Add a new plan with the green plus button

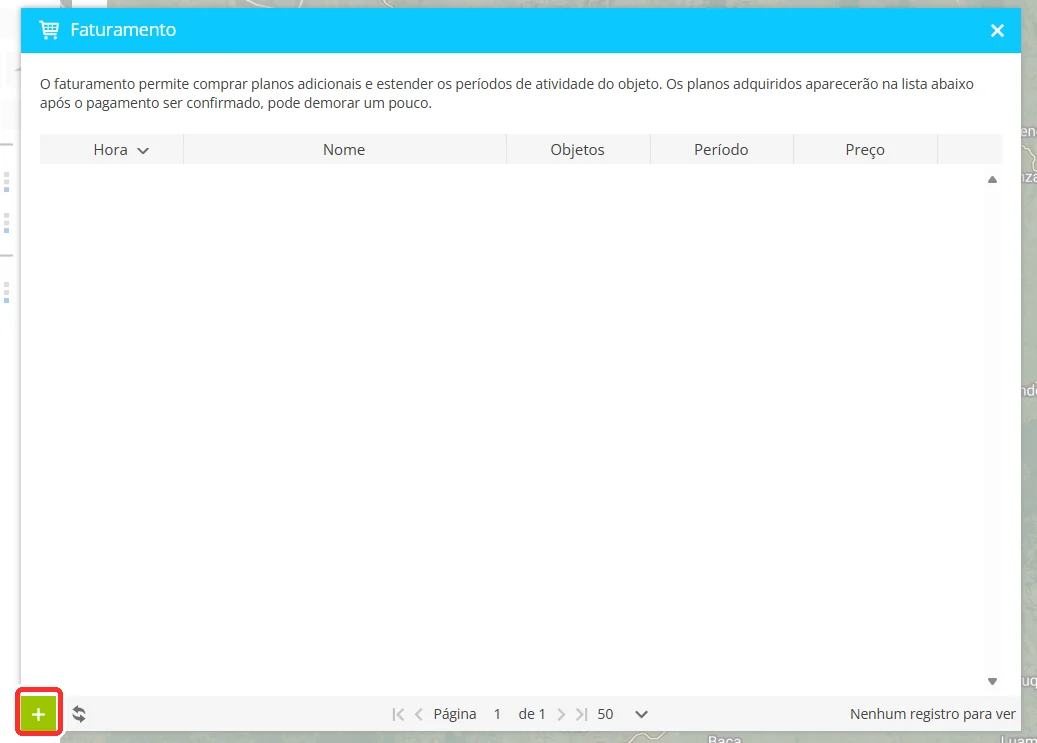(x=38, y=714)
